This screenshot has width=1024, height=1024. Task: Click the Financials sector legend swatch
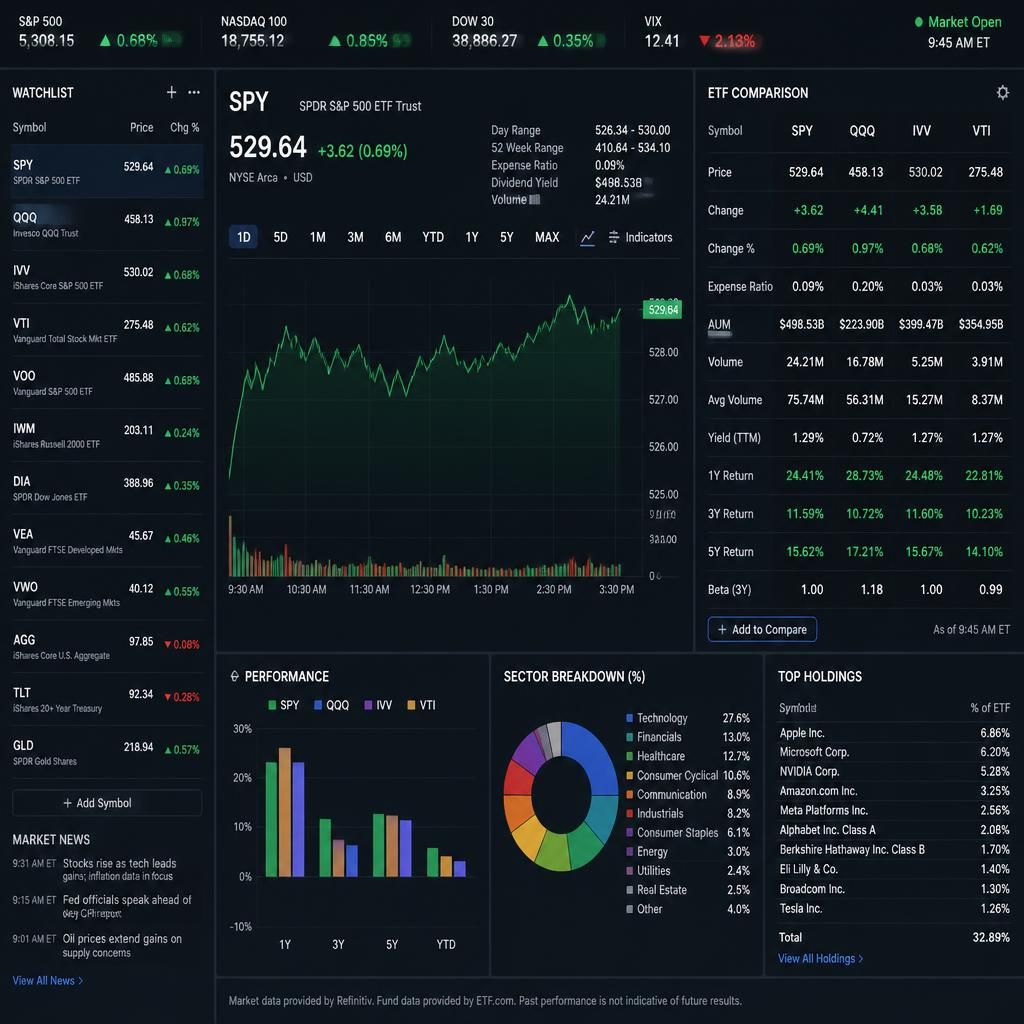click(x=630, y=737)
